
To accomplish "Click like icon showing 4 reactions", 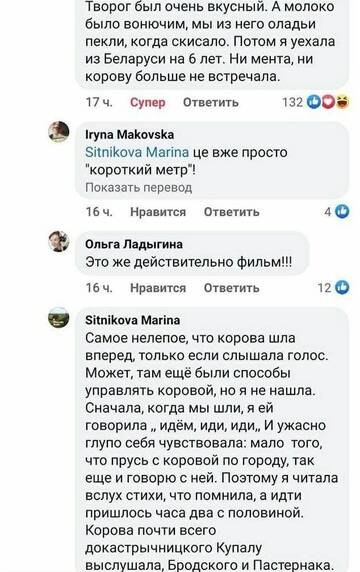I will click(342, 211).
